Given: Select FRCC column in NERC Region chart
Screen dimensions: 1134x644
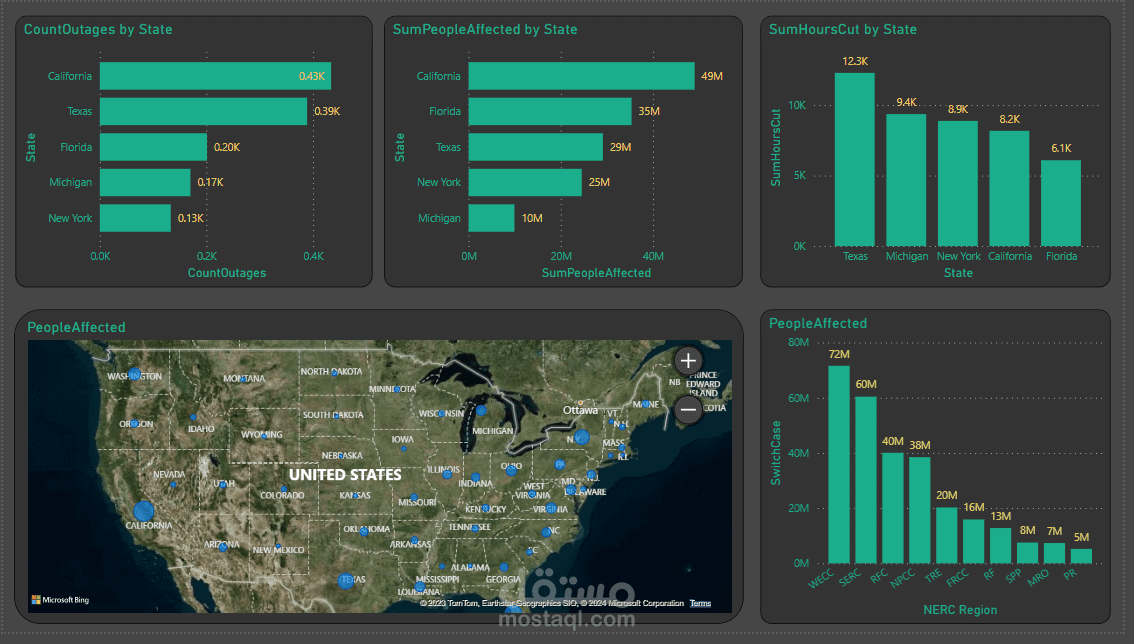Looking at the screenshot, I should 973,541.
